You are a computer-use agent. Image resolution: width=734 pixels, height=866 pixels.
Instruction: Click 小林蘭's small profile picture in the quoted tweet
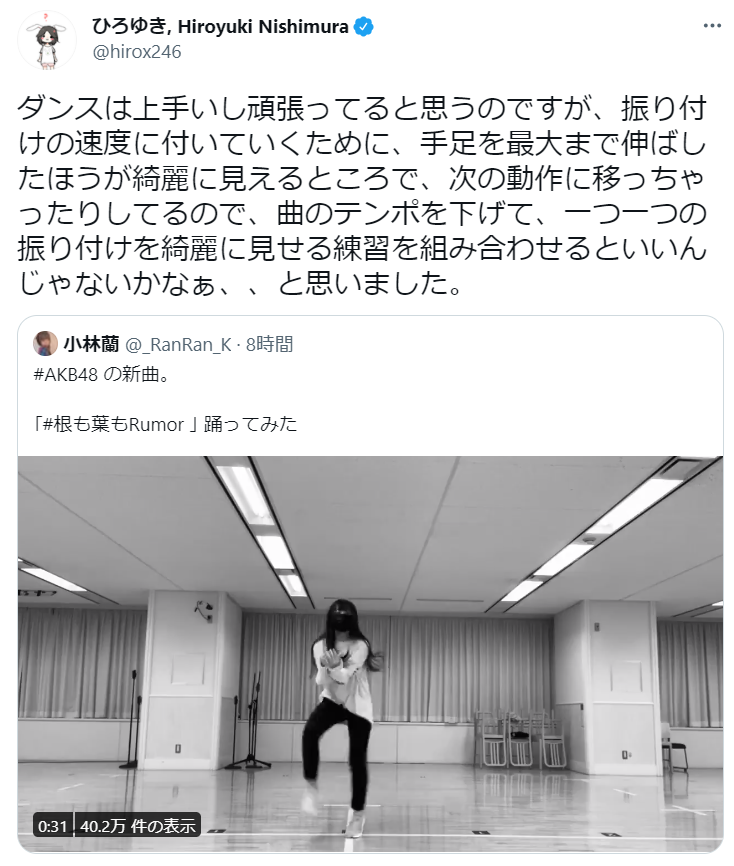45,344
